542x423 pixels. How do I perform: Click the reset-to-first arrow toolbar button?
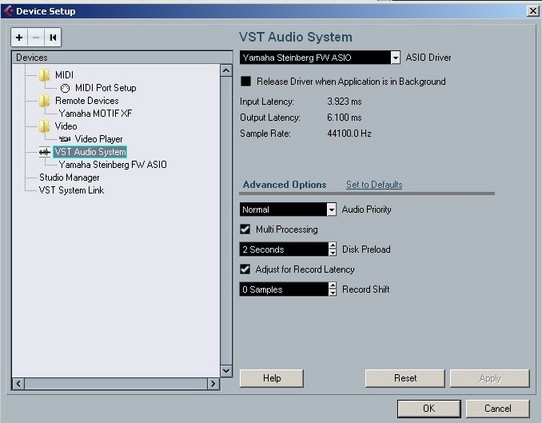pyautogui.click(x=53, y=37)
